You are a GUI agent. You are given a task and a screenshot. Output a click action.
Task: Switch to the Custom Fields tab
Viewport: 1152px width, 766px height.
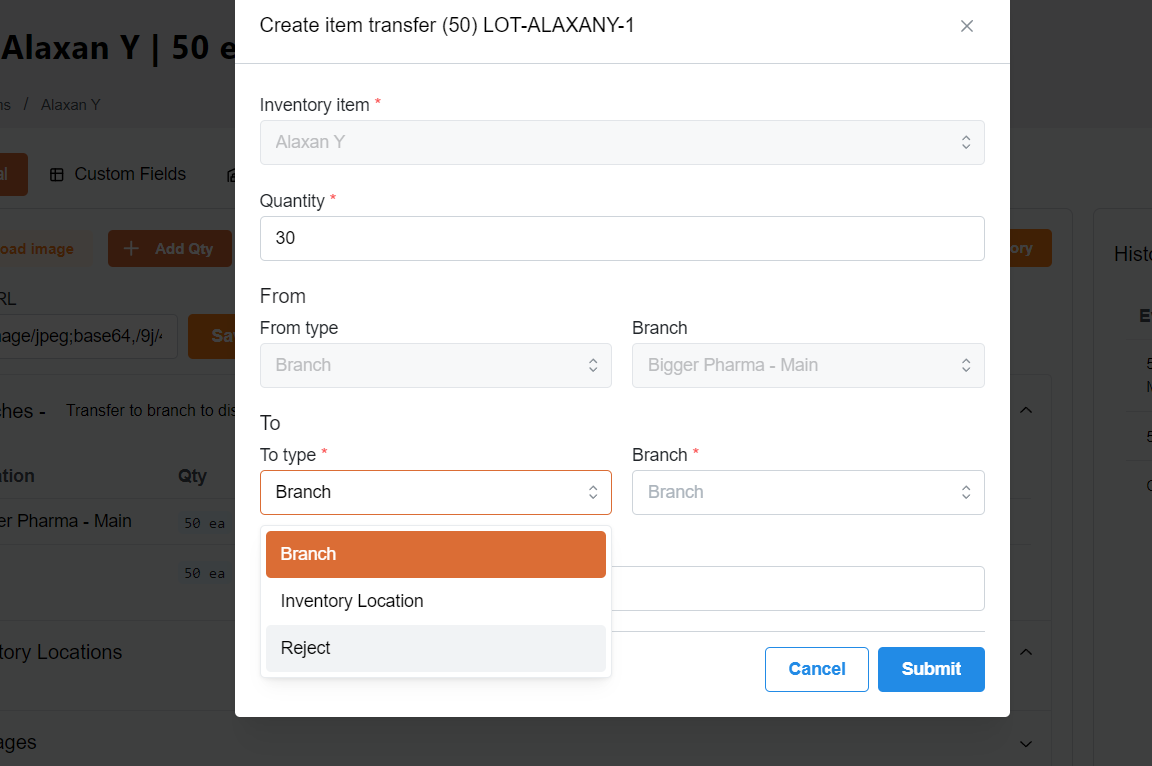118,174
